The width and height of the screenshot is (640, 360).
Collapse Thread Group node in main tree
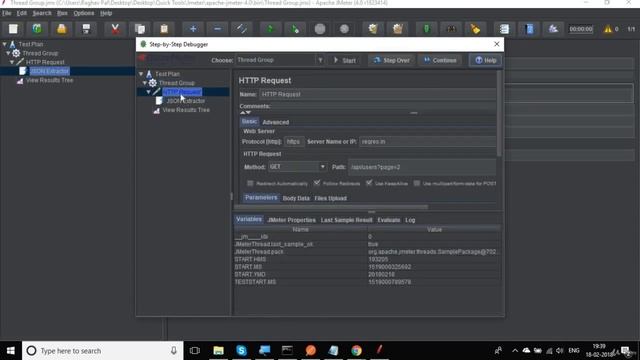[8, 53]
